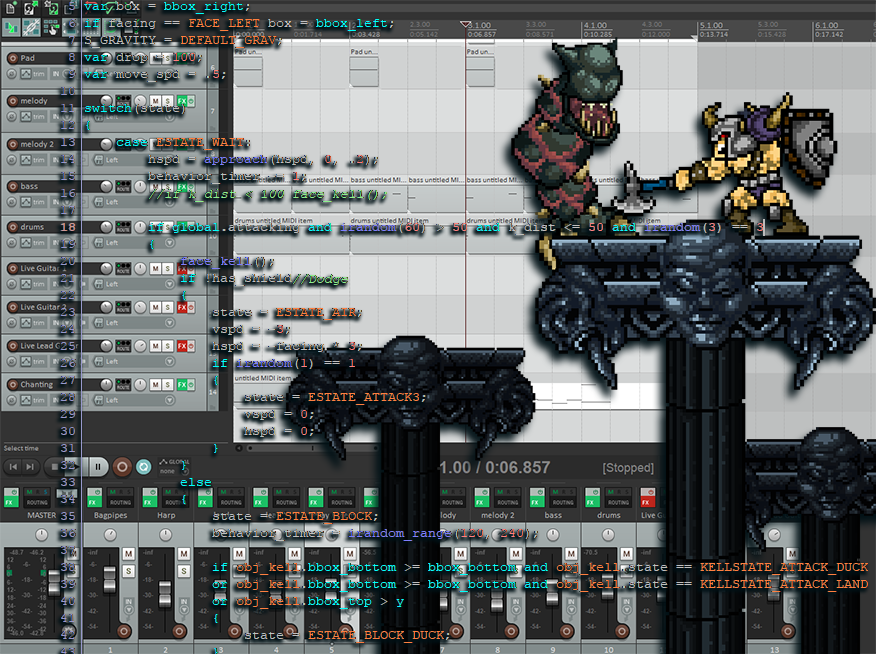Arm the bass track for recording
876x654 pixels.
tap(12, 186)
